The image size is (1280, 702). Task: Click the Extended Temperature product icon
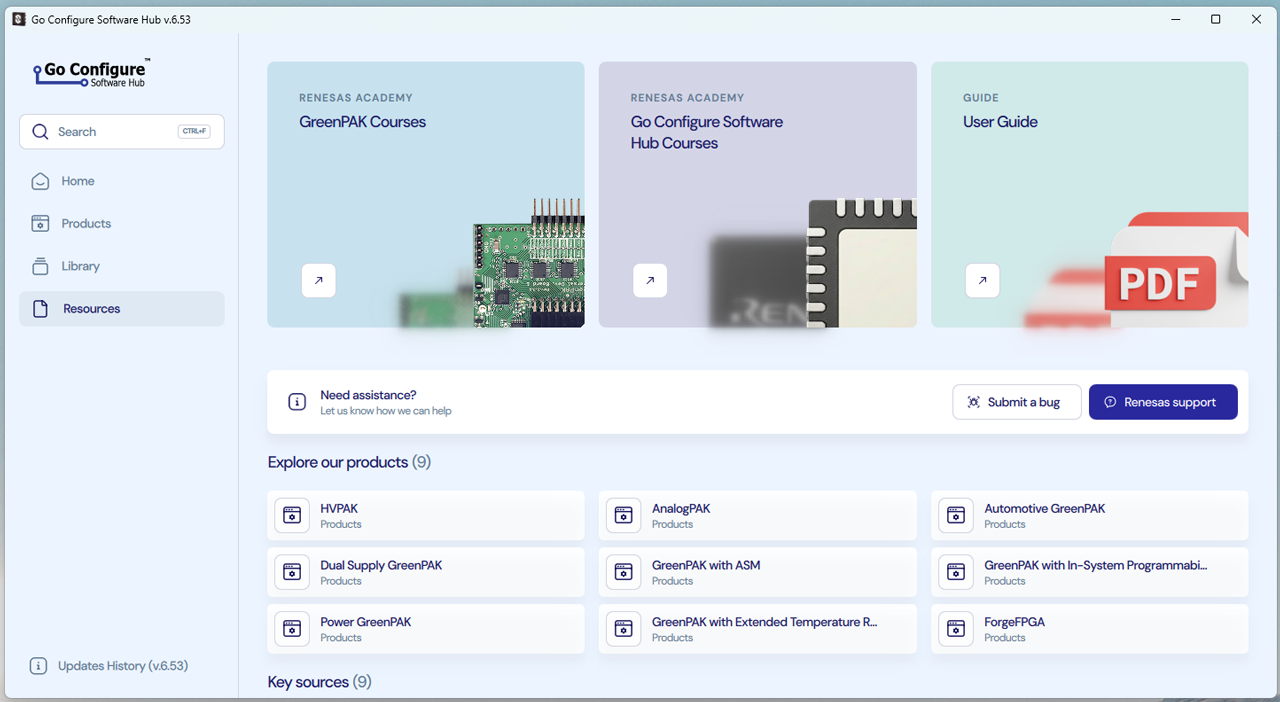click(x=624, y=629)
